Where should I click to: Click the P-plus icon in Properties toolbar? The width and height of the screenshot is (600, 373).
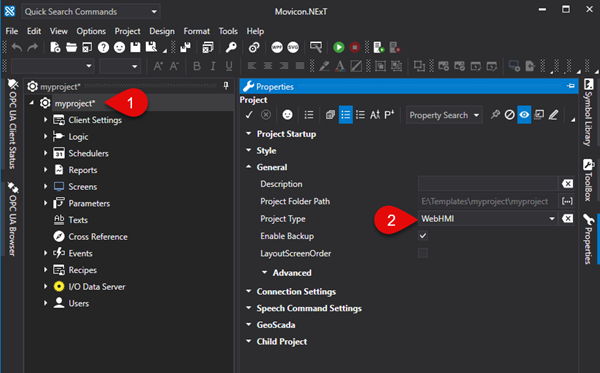(389, 115)
